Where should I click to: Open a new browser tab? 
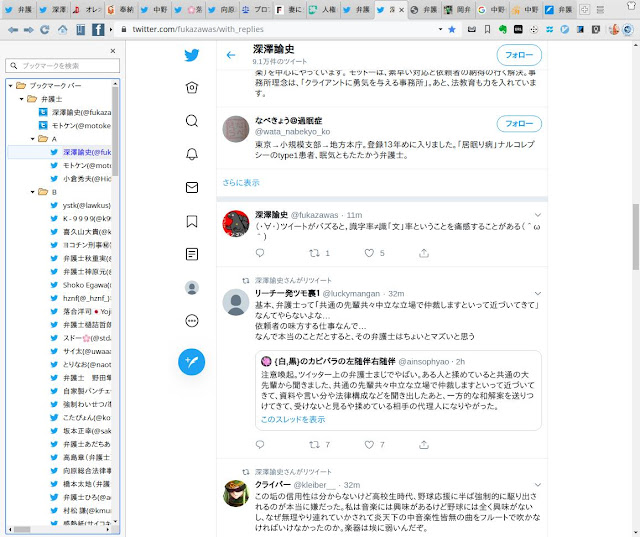[584, 10]
